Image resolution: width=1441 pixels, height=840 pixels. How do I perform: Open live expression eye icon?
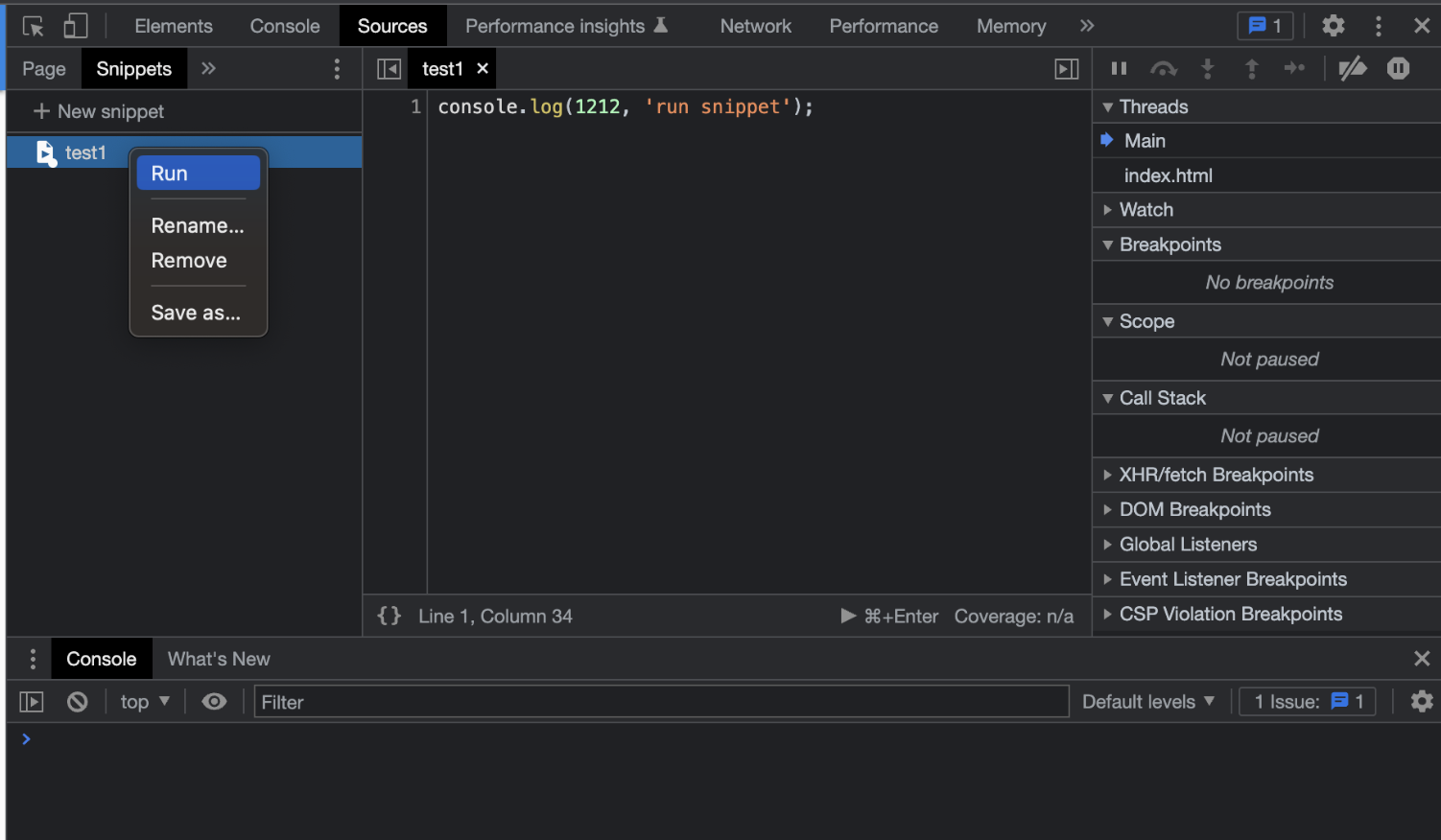coord(214,702)
